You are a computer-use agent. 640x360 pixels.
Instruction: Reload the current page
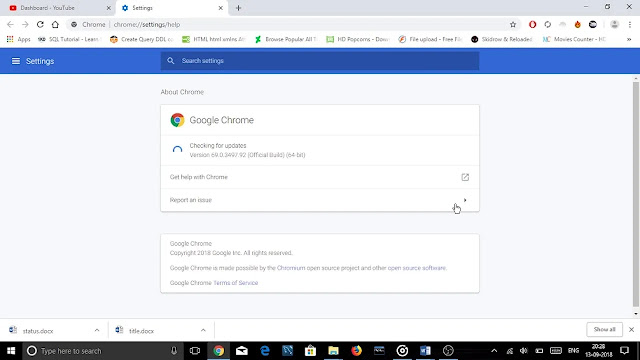40,24
